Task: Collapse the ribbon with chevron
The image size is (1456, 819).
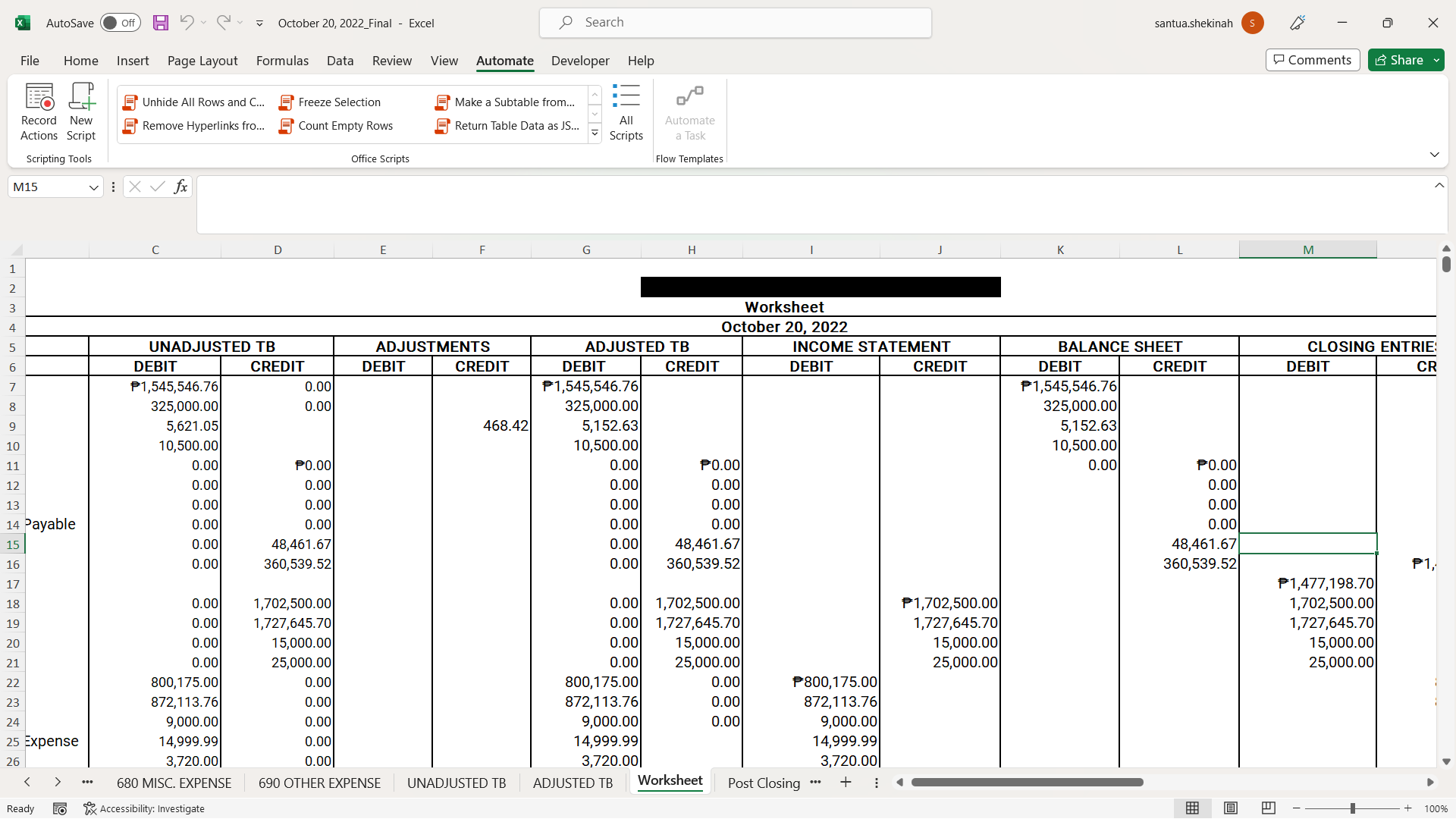Action: (1435, 155)
